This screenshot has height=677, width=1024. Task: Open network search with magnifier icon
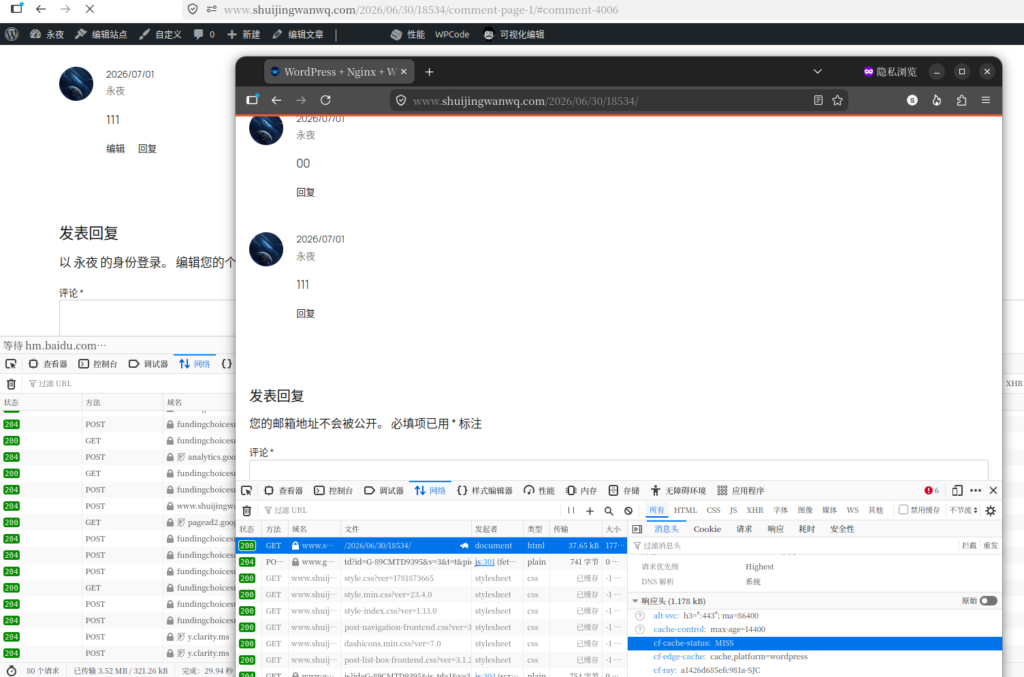pyautogui.click(x=609, y=511)
